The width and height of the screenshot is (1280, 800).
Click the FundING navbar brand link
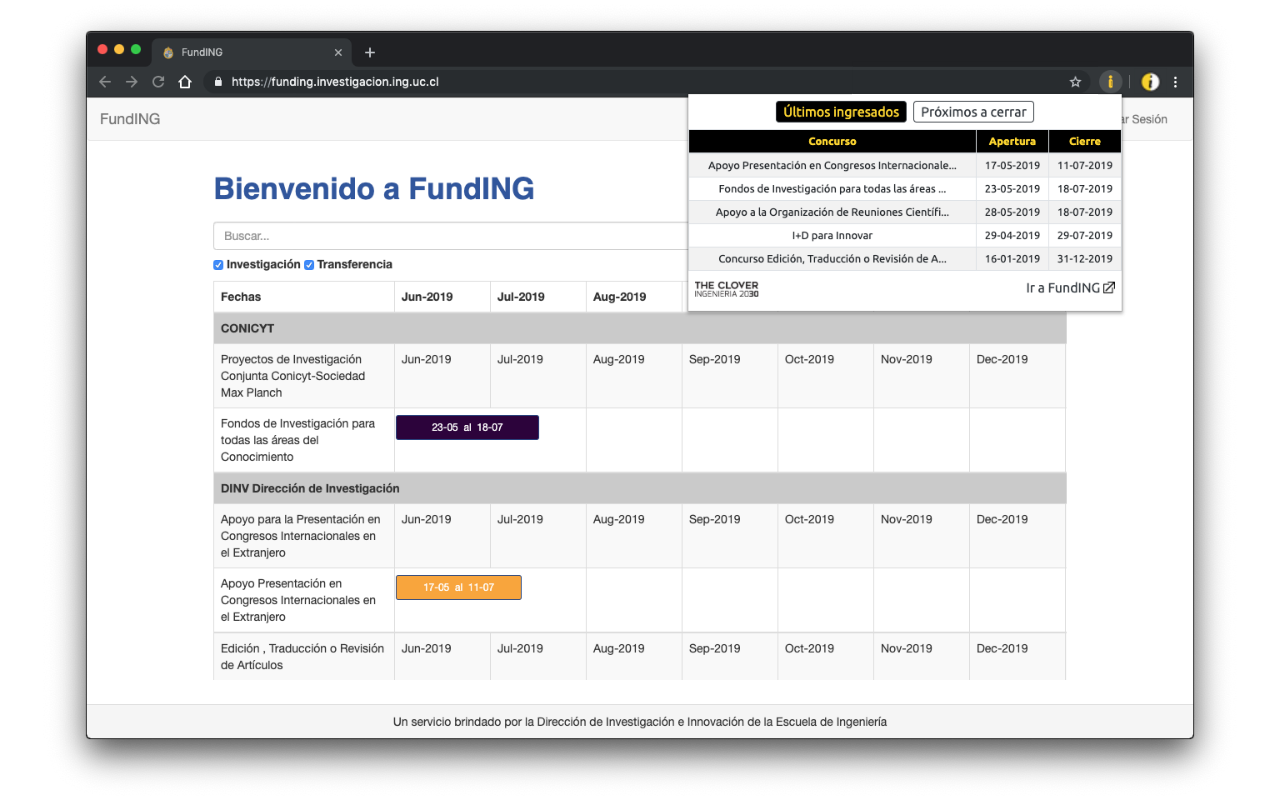[x=130, y=119]
